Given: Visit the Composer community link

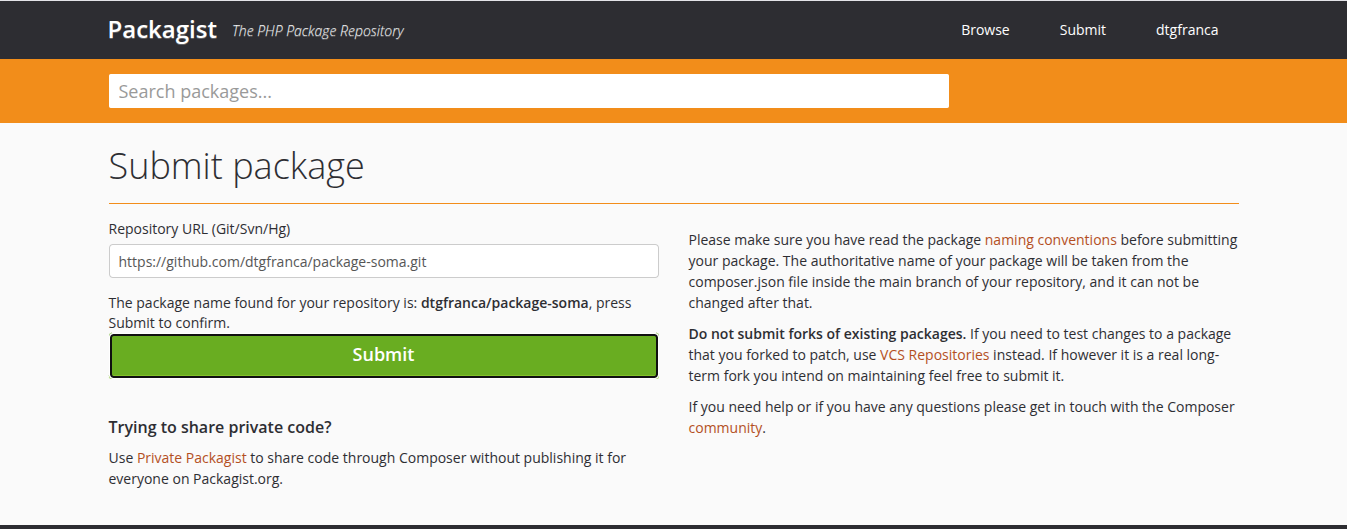Looking at the screenshot, I should point(725,428).
